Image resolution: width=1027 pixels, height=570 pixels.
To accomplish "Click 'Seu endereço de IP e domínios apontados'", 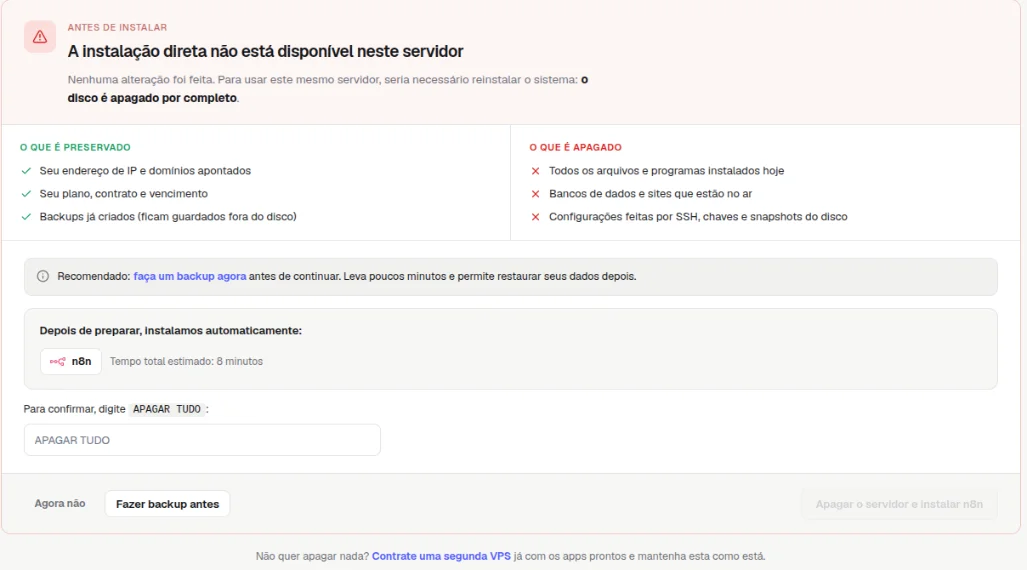I will coord(145,171).
